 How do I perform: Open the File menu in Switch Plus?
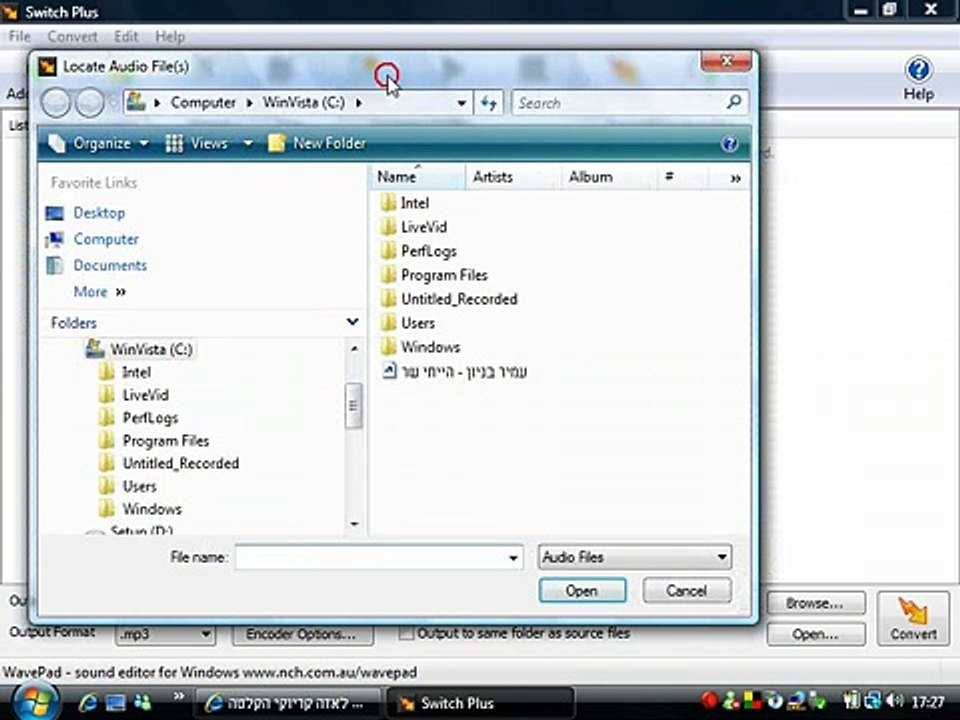(x=20, y=37)
